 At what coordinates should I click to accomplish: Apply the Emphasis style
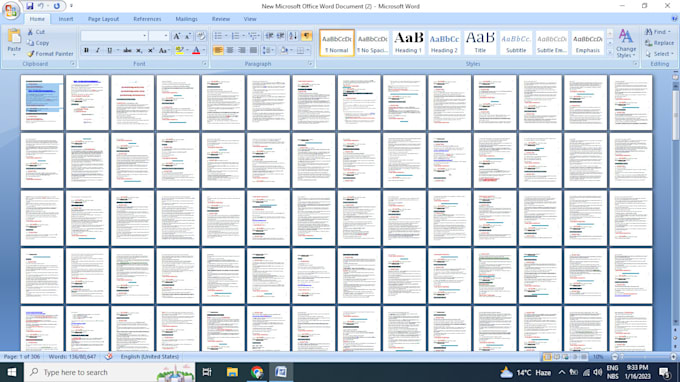coord(588,43)
